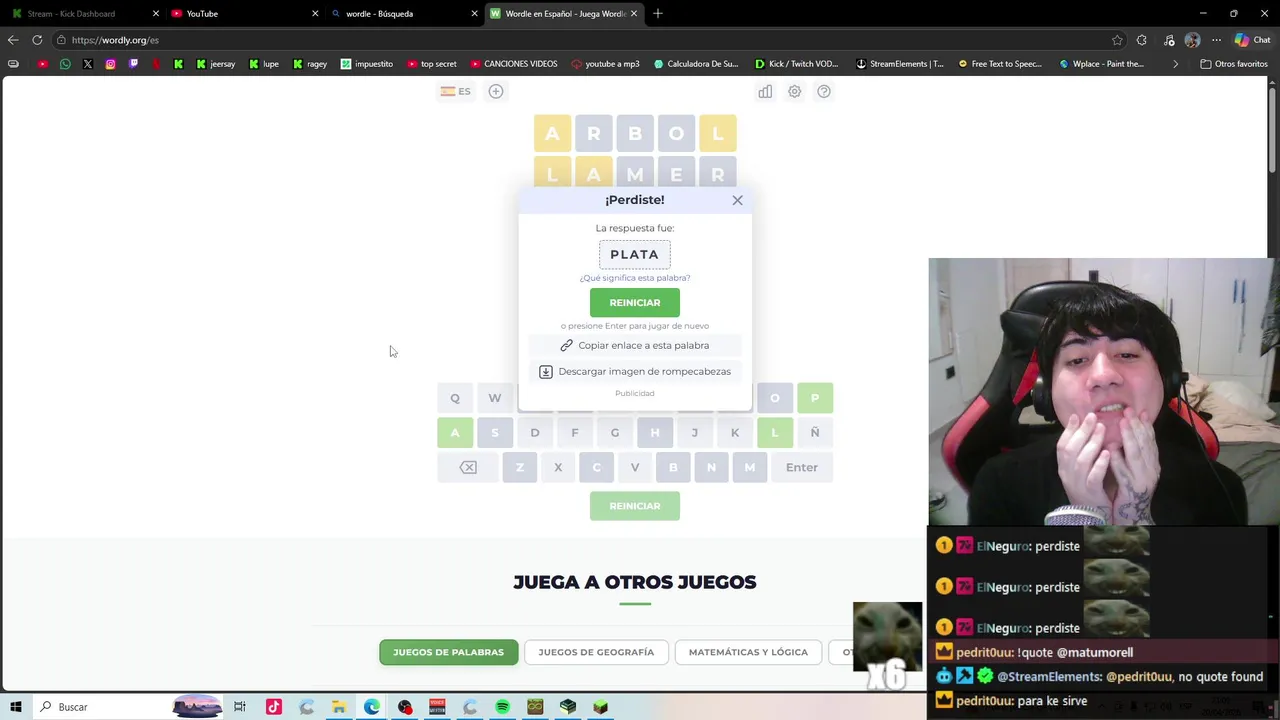Open the WhatsApp bookmark icon
This screenshot has height=720, width=1280.
tap(65, 64)
